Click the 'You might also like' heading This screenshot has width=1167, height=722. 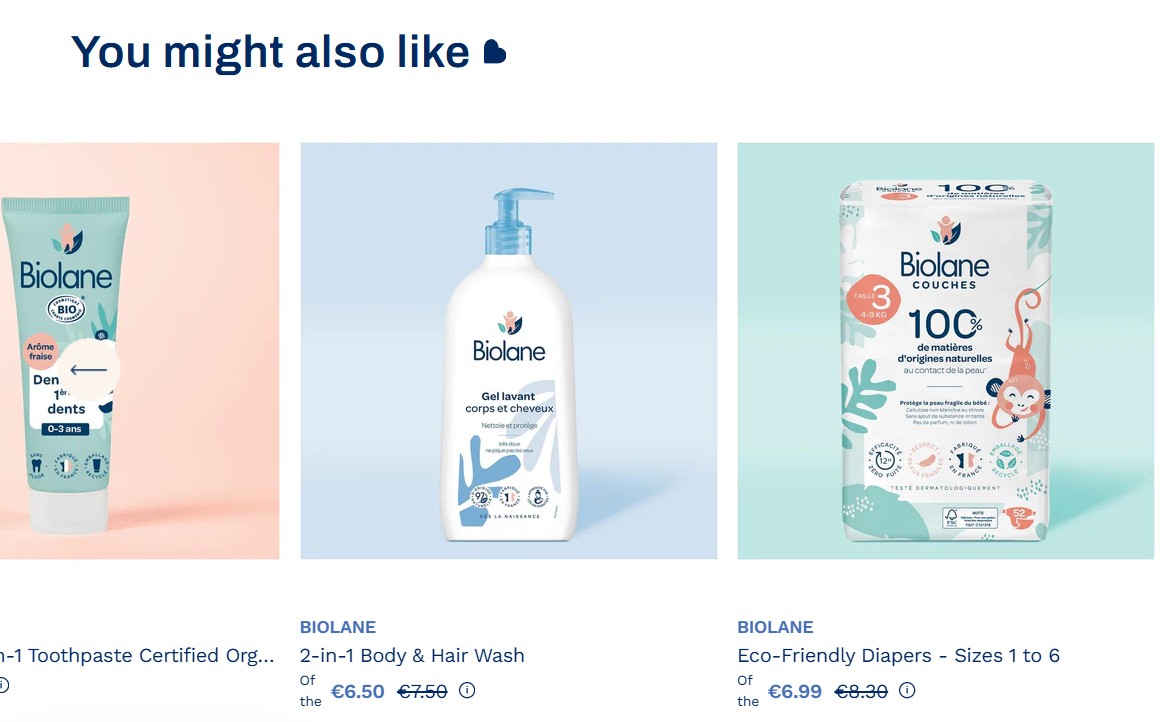270,52
